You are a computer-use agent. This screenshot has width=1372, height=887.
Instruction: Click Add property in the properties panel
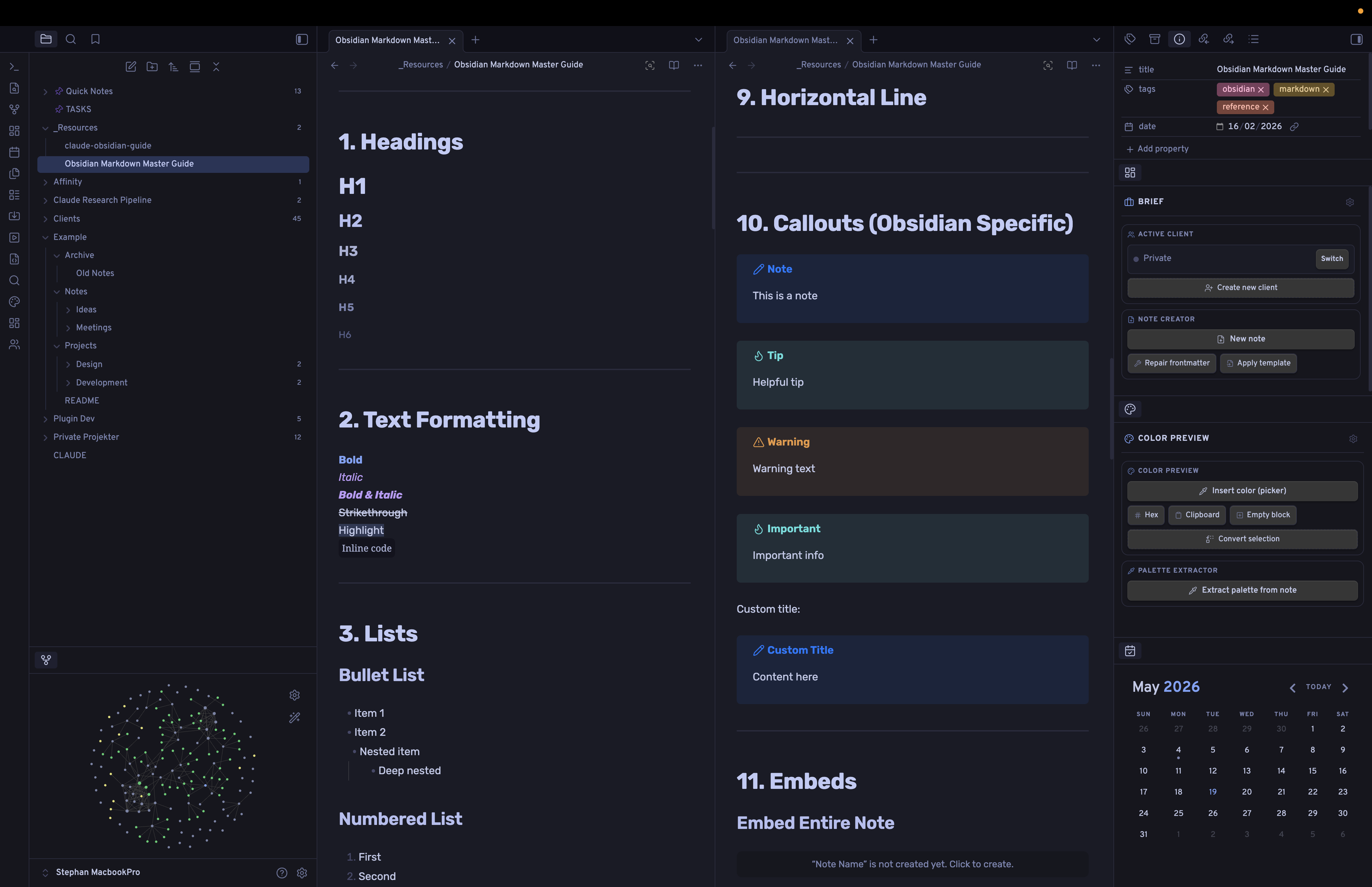[x=1157, y=149]
